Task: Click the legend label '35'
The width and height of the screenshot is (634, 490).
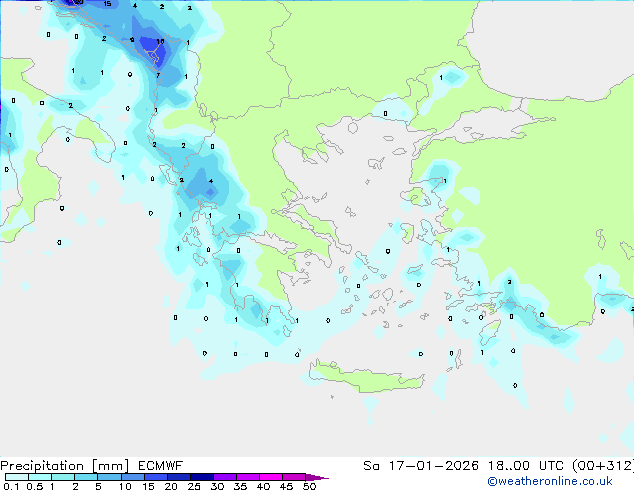Action: pos(240,486)
